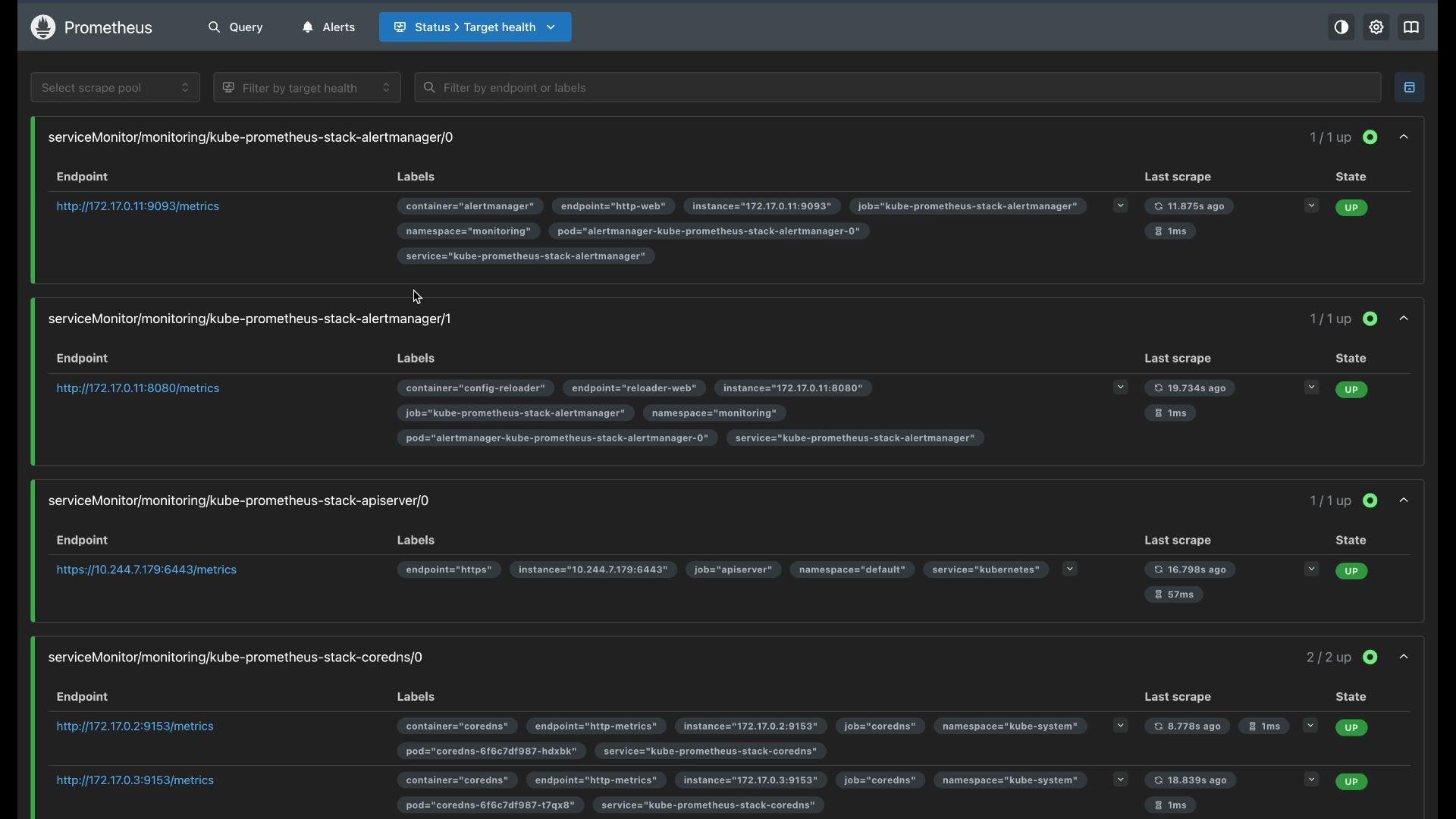1456x819 pixels.
Task: Click the pod="coredns-6f6c7df987-t7qx8" label
Action: point(491,806)
